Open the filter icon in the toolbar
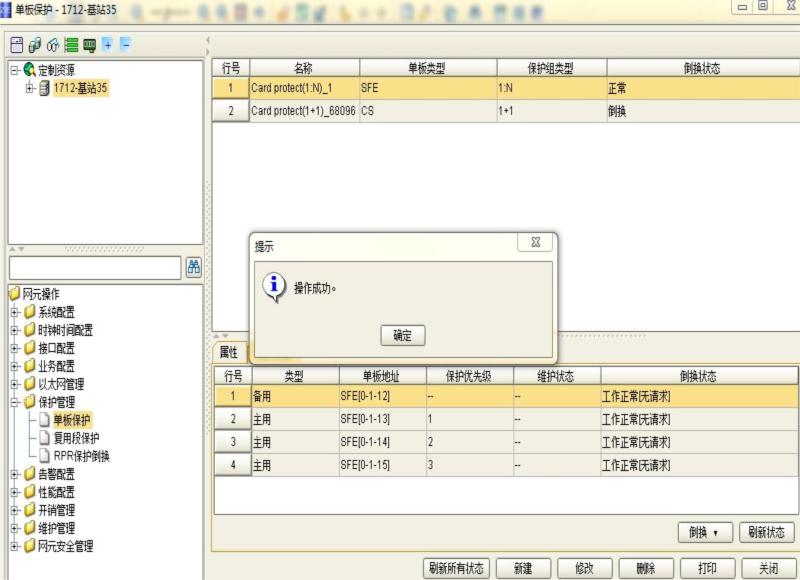800x580 pixels. [35, 45]
